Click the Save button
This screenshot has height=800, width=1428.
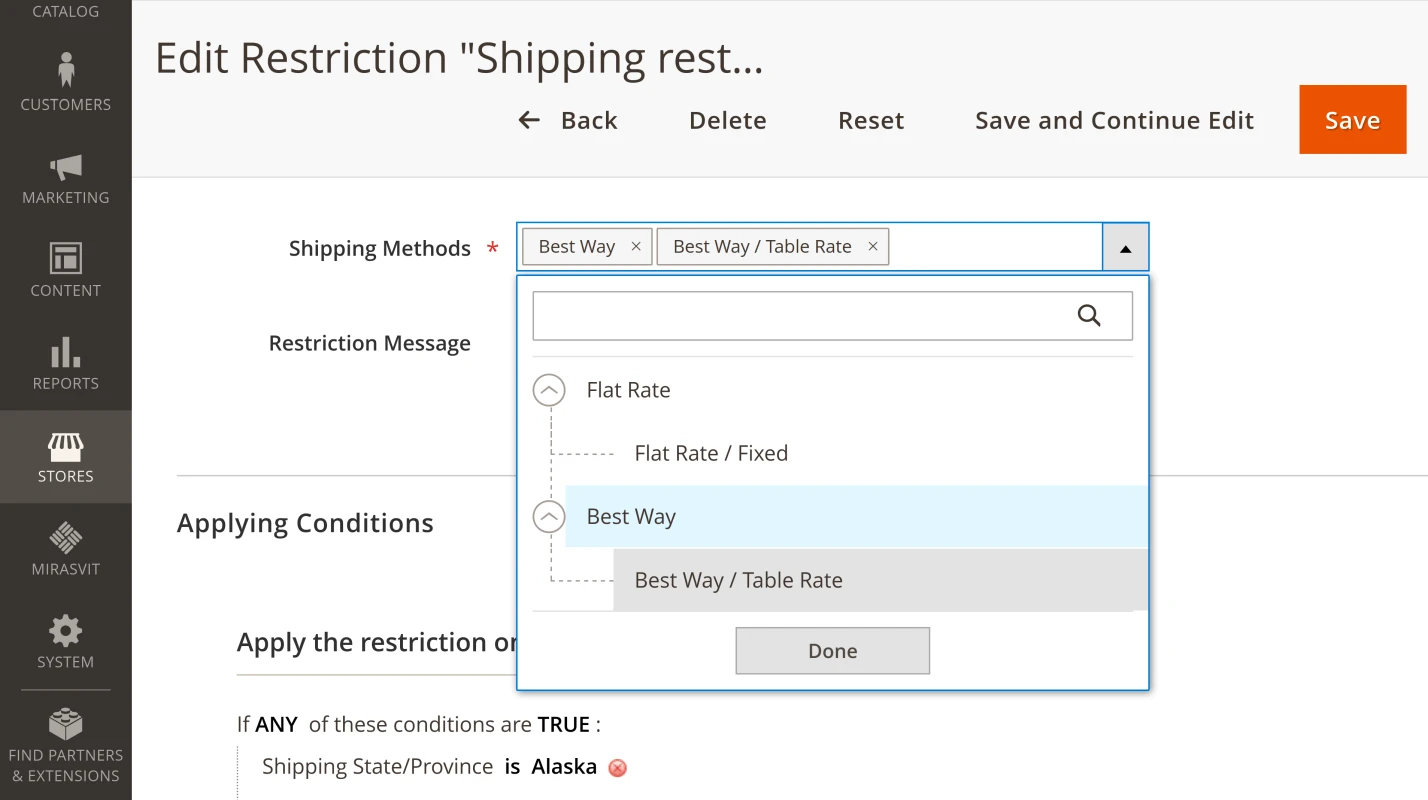click(x=1352, y=119)
